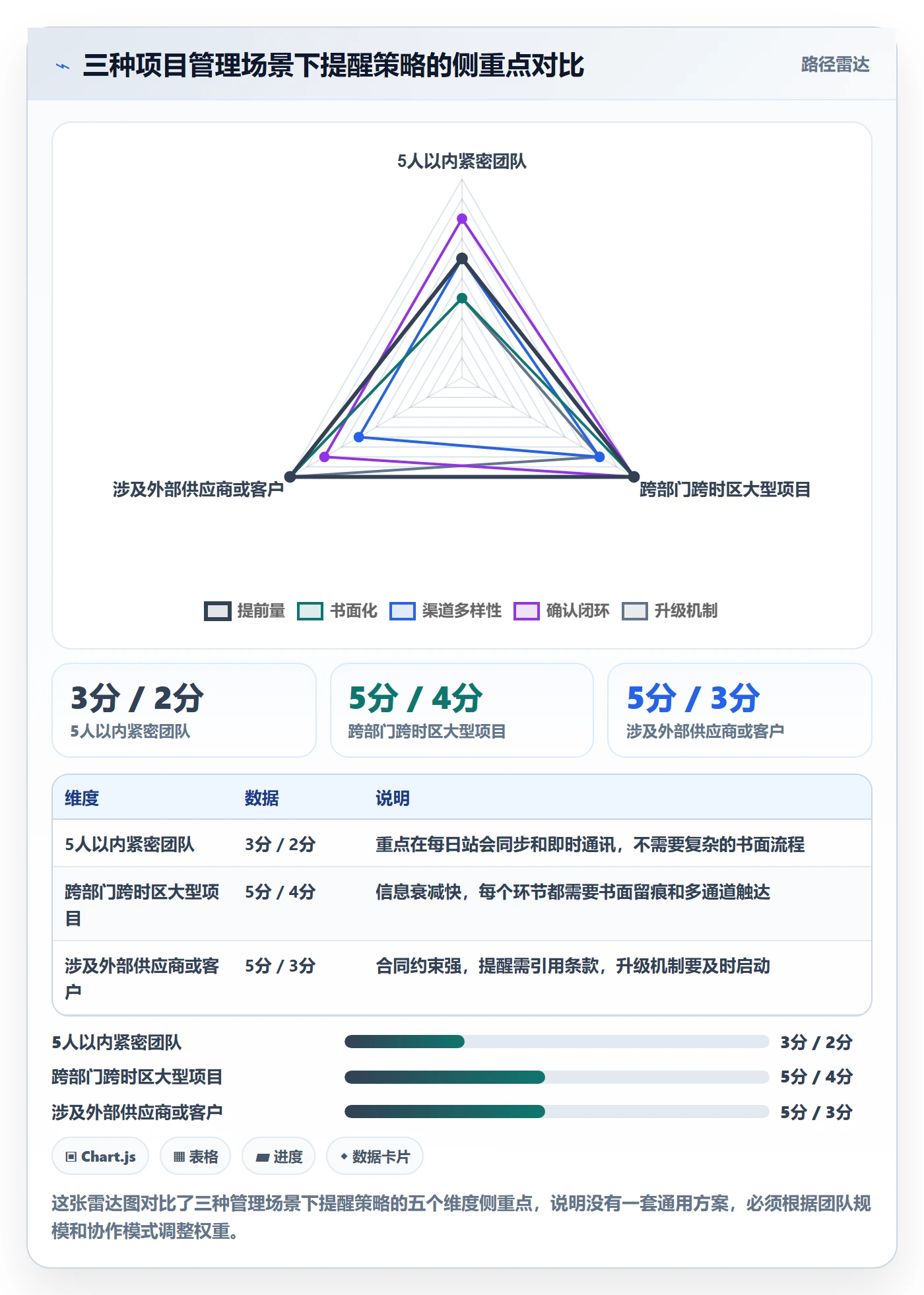Click the 数据 column header
Viewport: 924px width, 1295px height.
(x=262, y=798)
